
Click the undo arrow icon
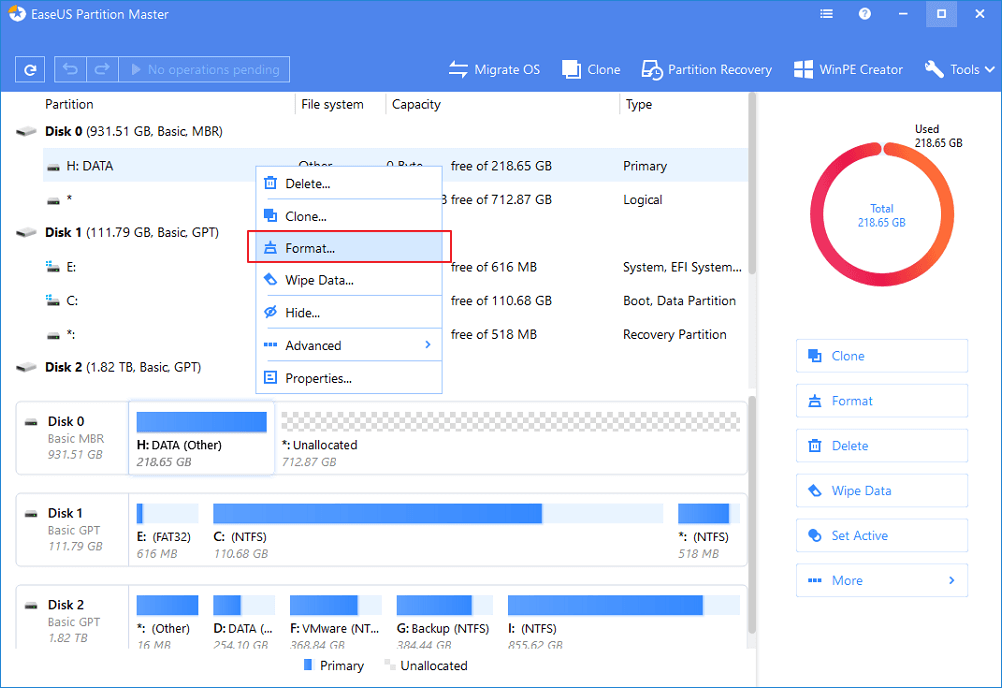[70, 69]
